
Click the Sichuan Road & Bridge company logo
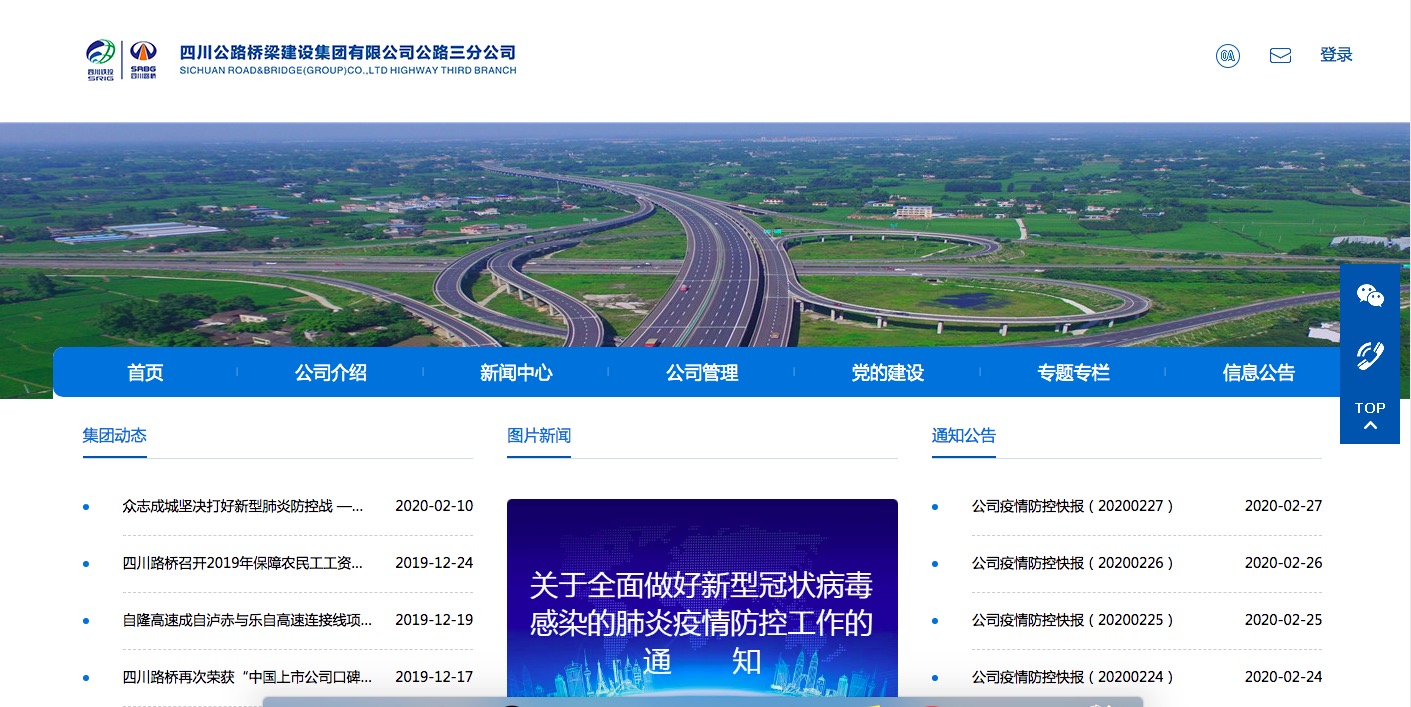pos(300,60)
